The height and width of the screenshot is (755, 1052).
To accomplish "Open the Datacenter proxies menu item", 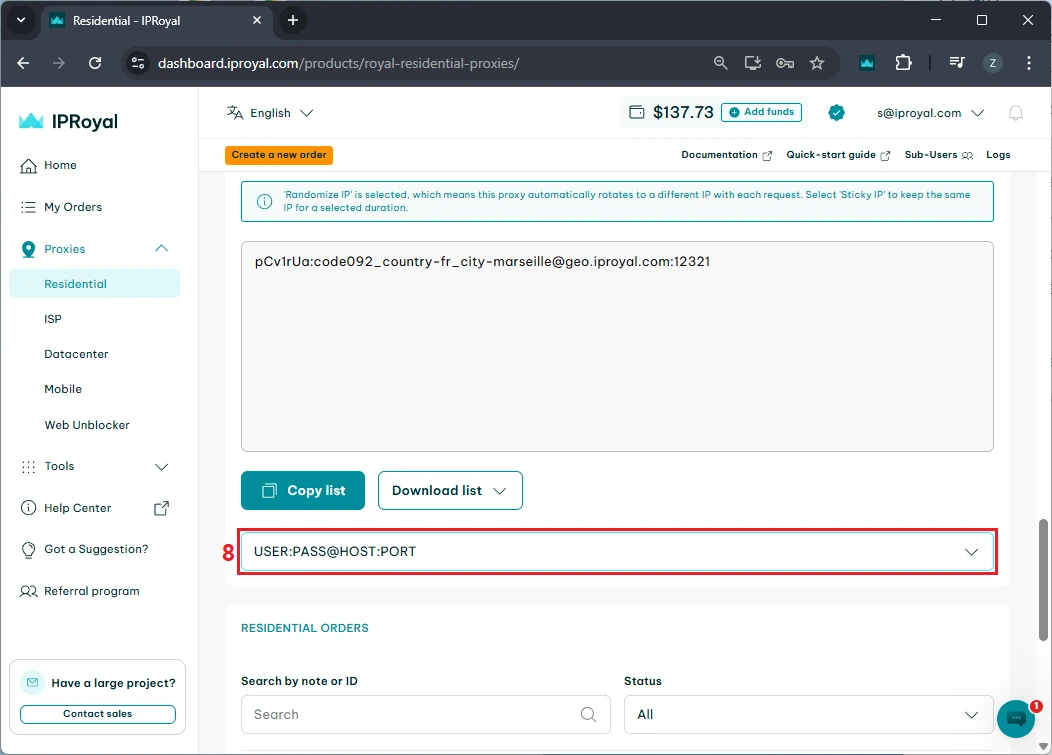I will click(x=76, y=354).
